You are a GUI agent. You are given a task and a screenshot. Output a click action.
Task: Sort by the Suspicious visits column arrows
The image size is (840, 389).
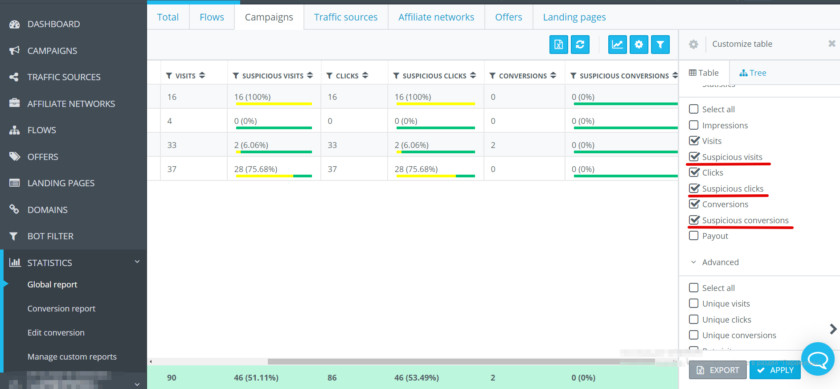pyautogui.click(x=309, y=76)
